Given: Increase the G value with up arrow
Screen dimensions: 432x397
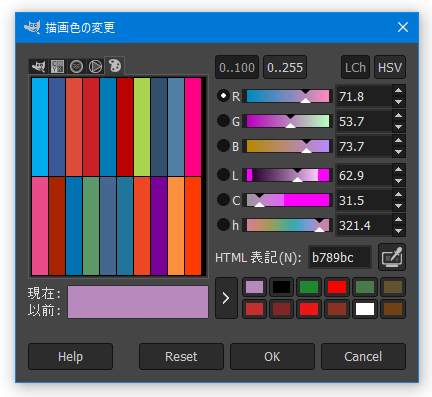Looking at the screenshot, I should (399, 115).
